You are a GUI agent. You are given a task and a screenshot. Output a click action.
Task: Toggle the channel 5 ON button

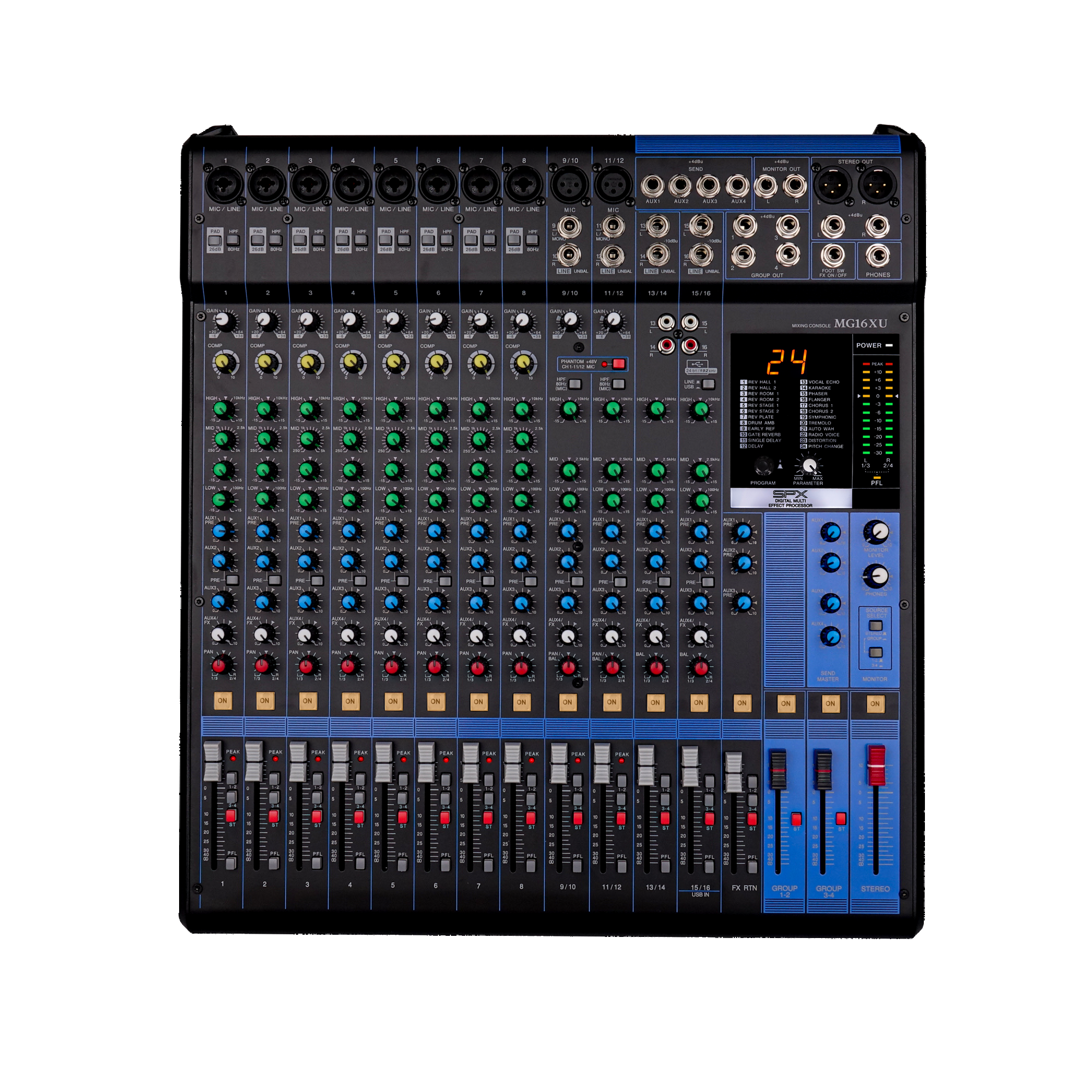pyautogui.click(x=393, y=701)
